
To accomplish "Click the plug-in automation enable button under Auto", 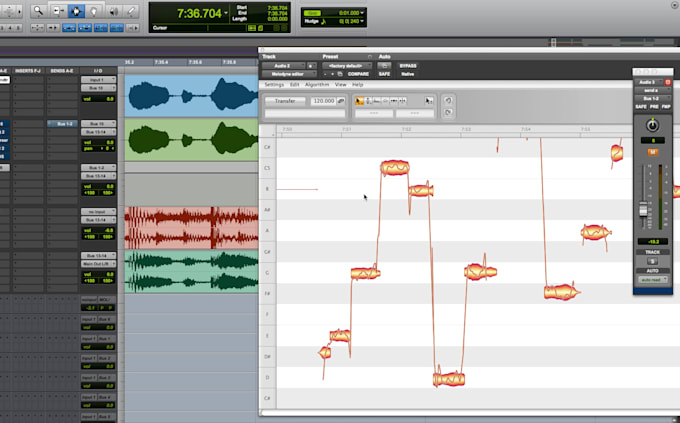I will click(384, 66).
